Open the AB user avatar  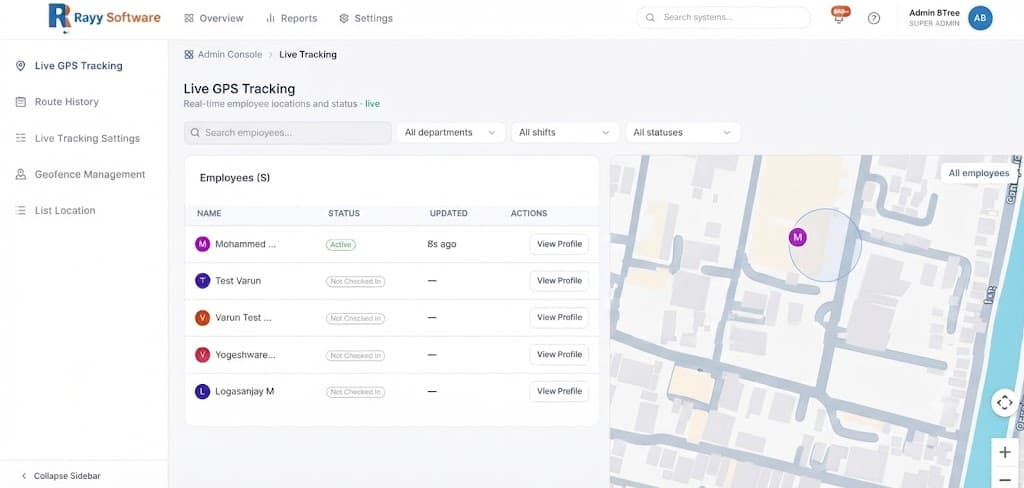click(980, 18)
